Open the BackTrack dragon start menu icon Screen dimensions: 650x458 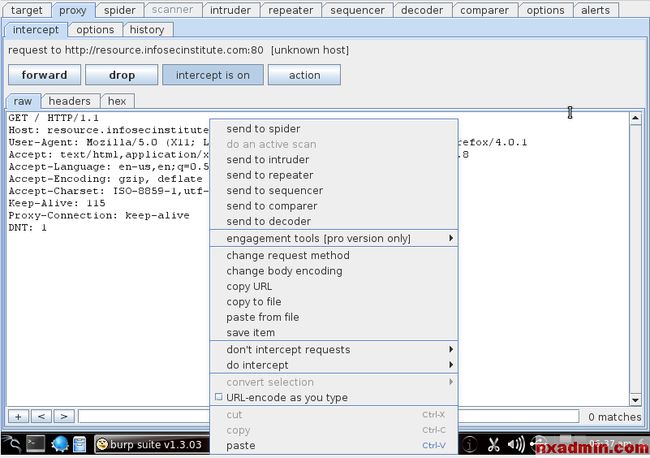point(12,444)
